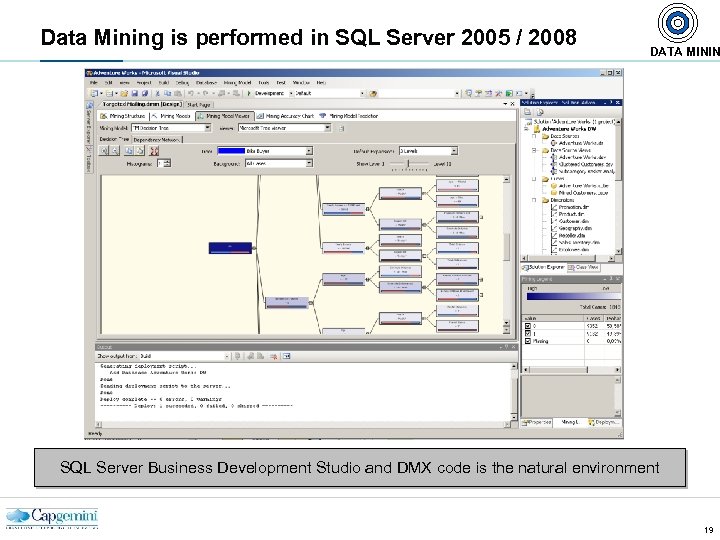Image resolution: width=720 pixels, height=540 pixels.
Task: Switch to the Deployment panel tab
Action: click(604, 422)
